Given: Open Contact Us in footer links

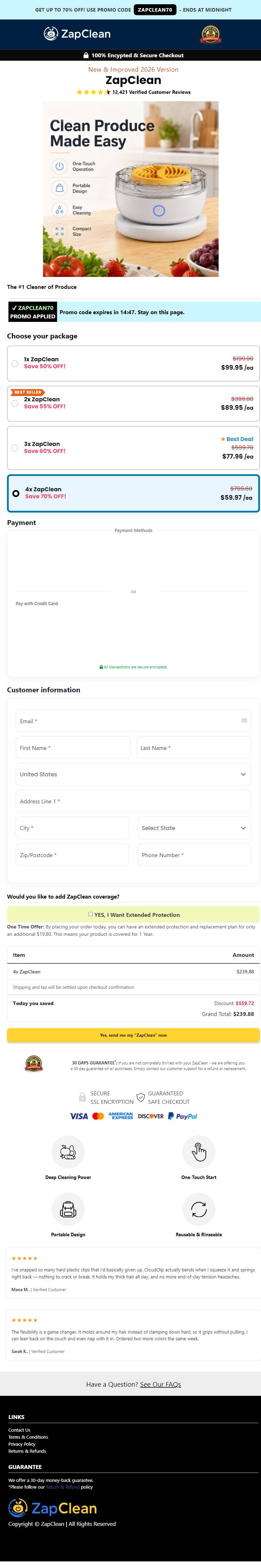Looking at the screenshot, I should click(x=19, y=1431).
